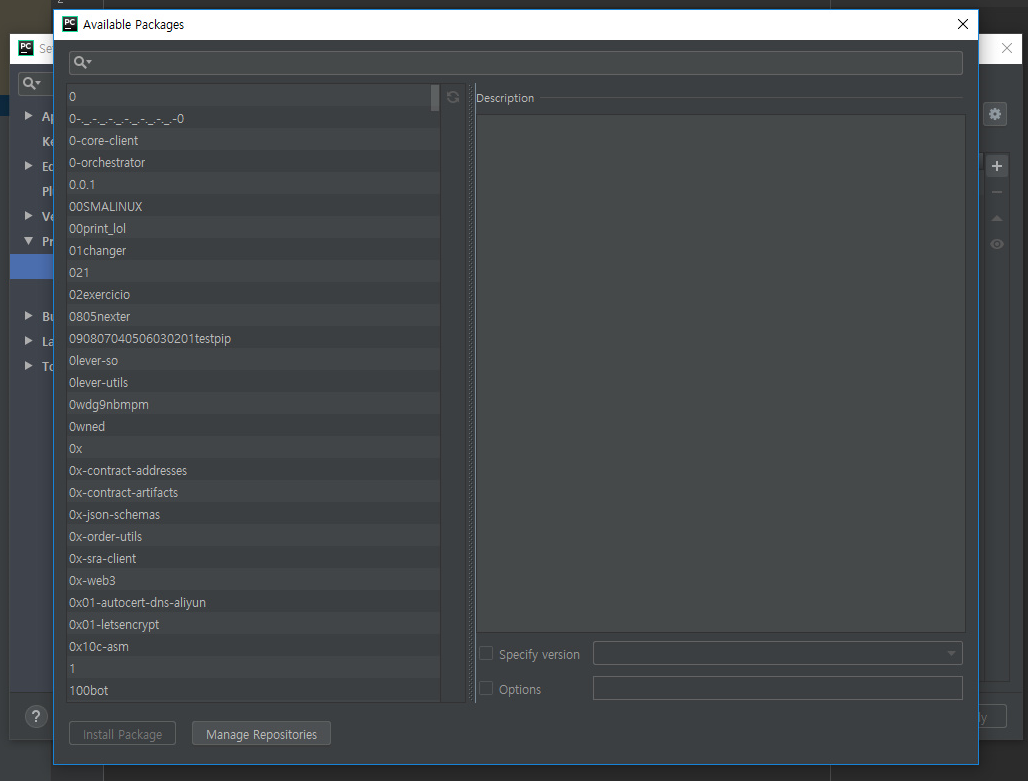
Task: Select the package named with dashes and underscores
Action: click(253, 119)
